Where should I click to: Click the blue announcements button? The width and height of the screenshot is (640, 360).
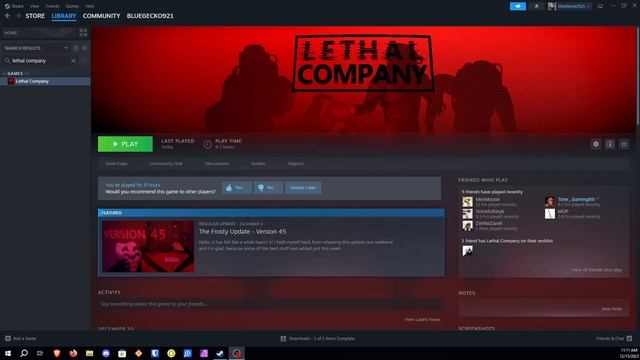coord(518,6)
